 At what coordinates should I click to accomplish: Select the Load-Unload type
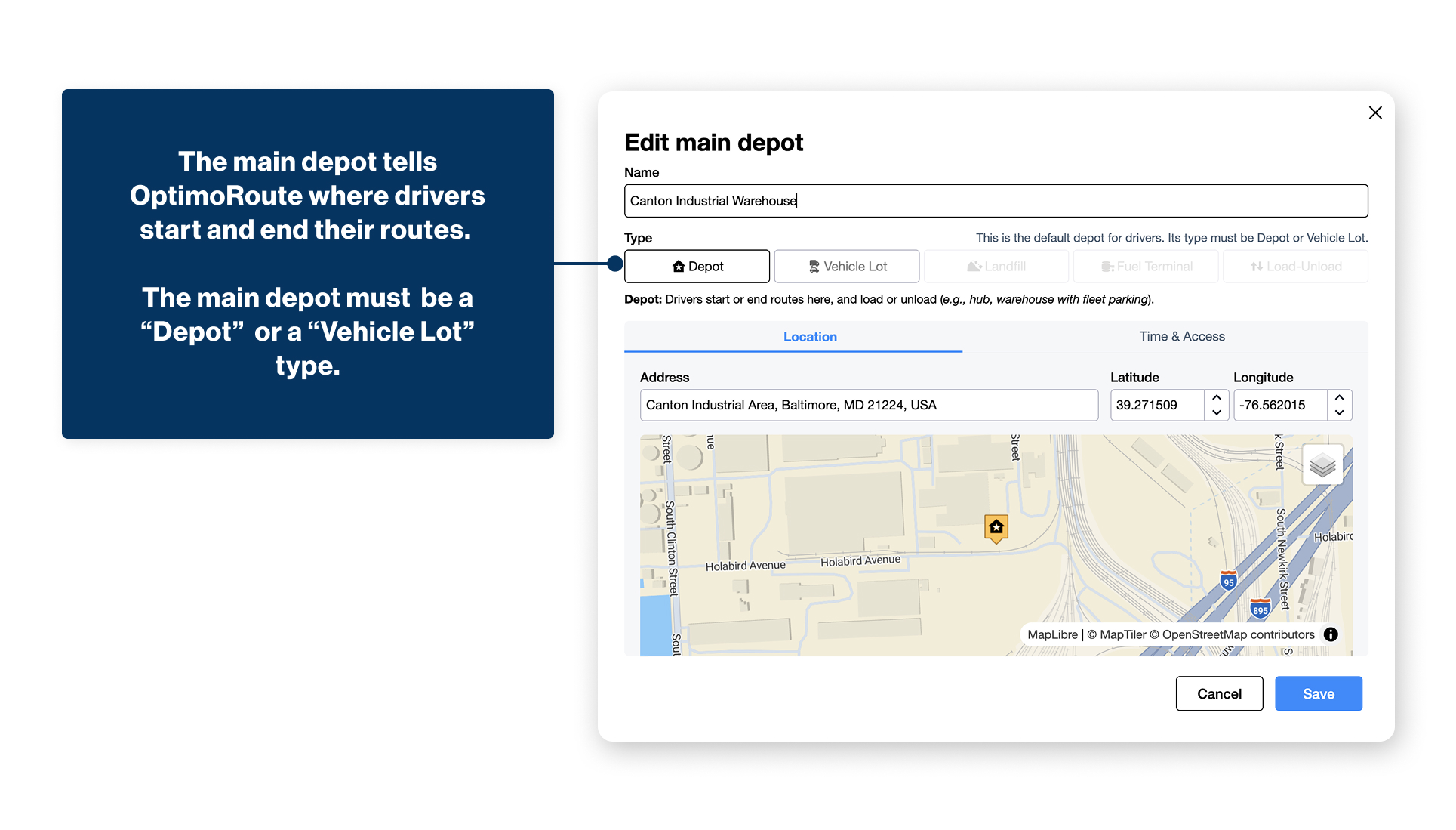click(x=1295, y=267)
